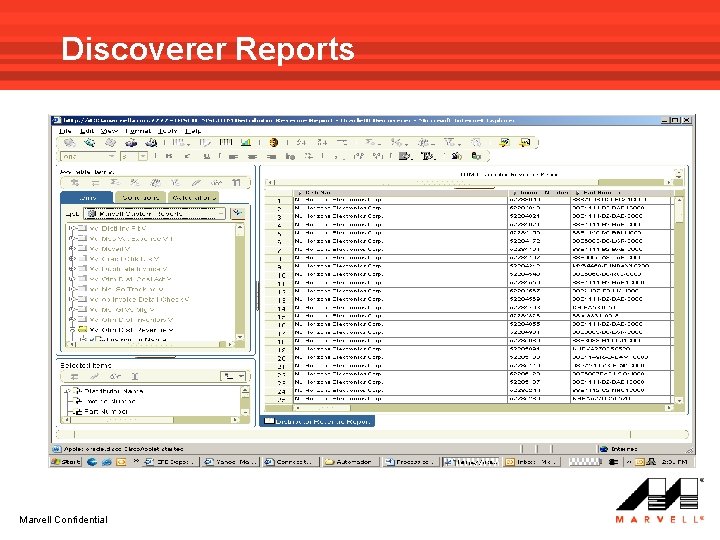Select row number 20 in the report table
Screen dimensions: 720x540
pos(279,358)
